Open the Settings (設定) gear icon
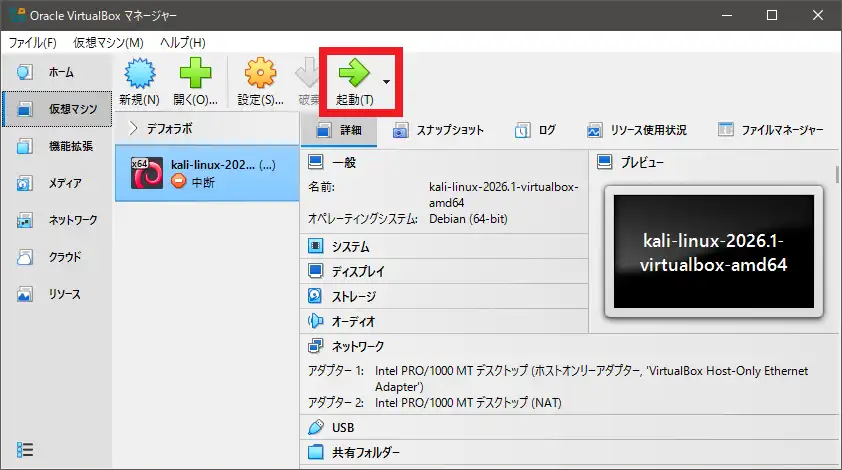Screen dimensions: 842x470 pos(260,73)
